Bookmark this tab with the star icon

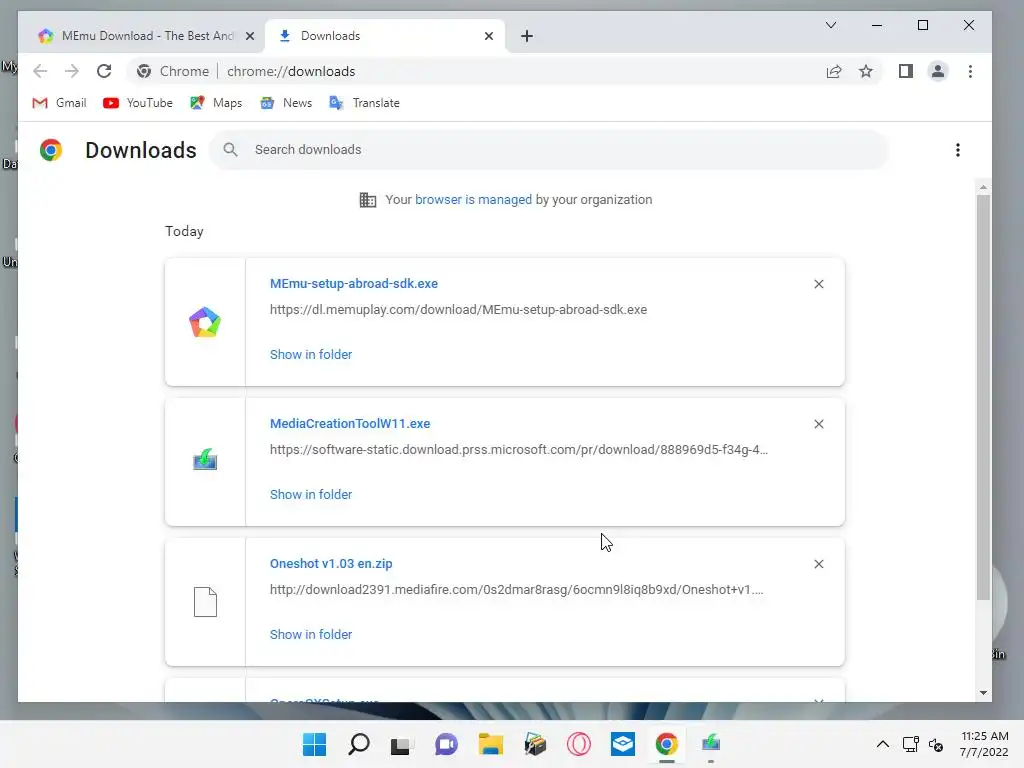[x=866, y=71]
